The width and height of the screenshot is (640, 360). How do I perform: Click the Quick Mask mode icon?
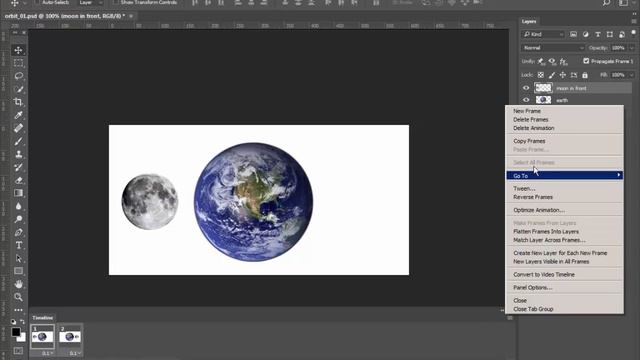click(18, 351)
